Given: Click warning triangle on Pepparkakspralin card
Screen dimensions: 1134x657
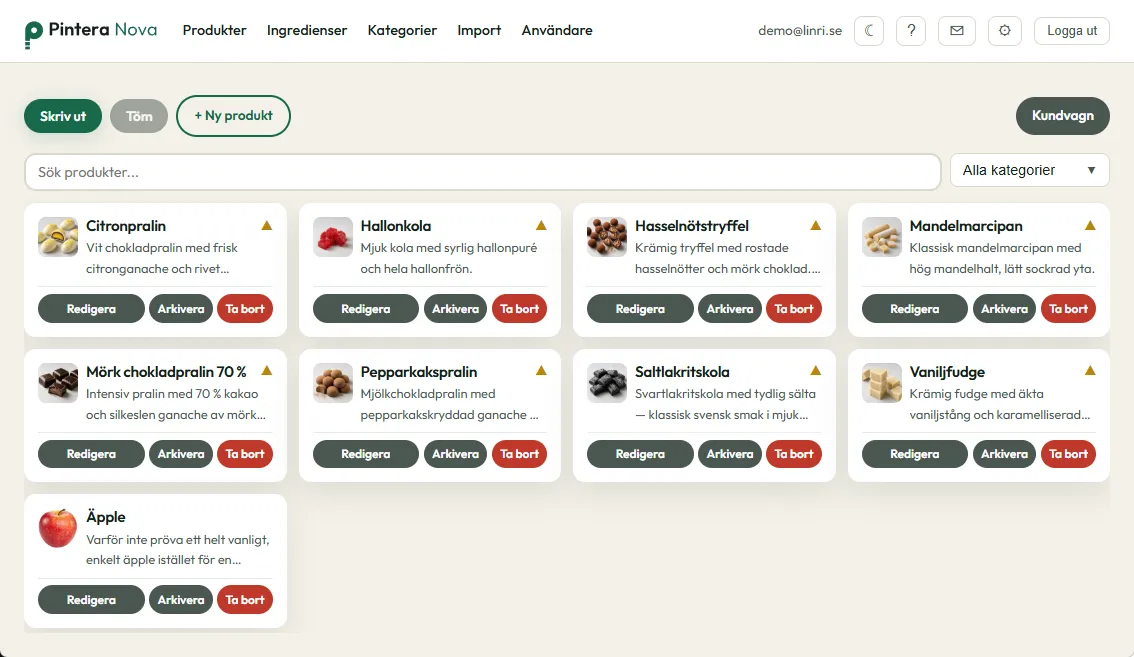Looking at the screenshot, I should [x=541, y=370].
